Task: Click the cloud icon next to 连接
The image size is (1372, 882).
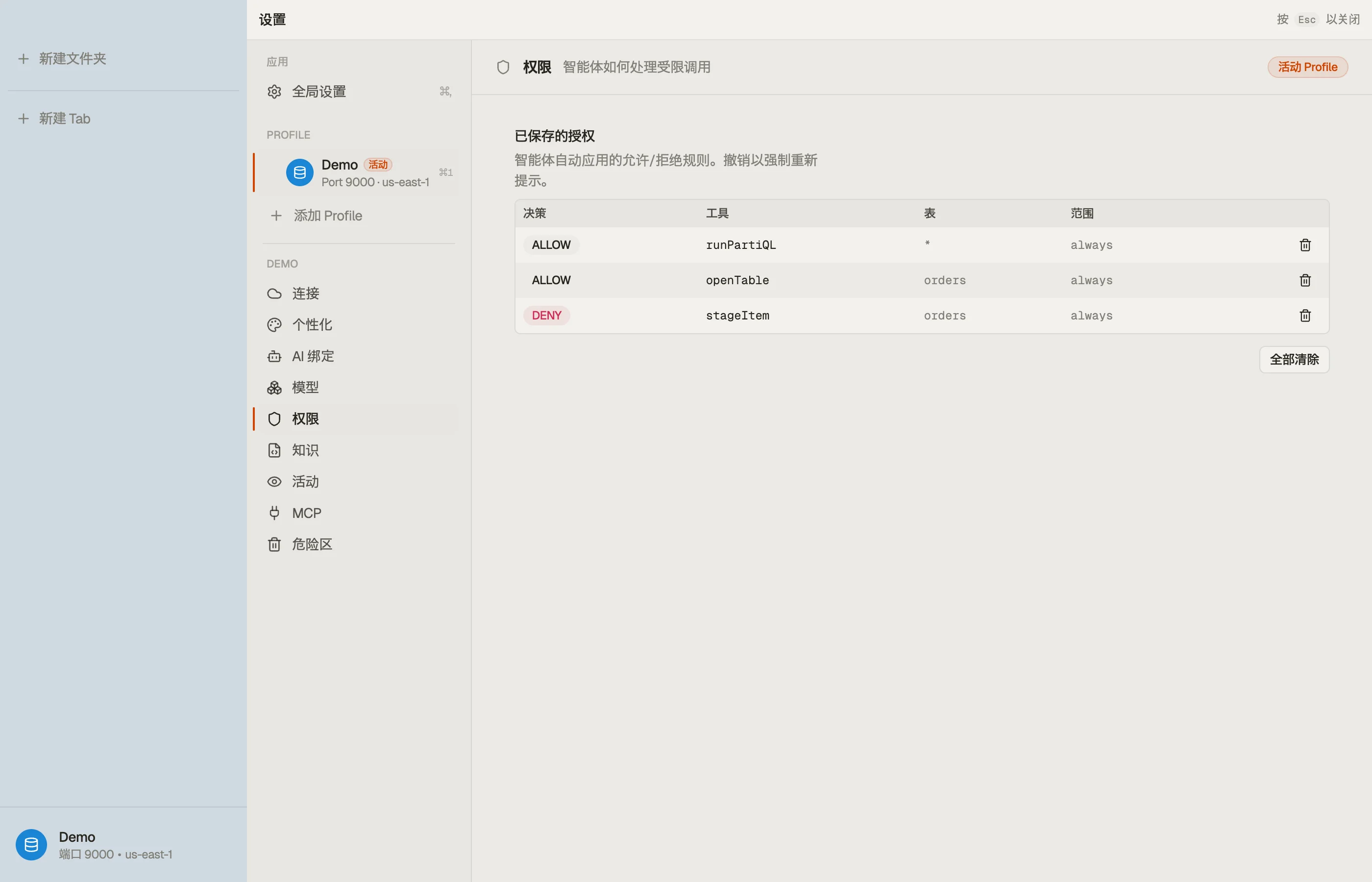Action: coord(274,294)
